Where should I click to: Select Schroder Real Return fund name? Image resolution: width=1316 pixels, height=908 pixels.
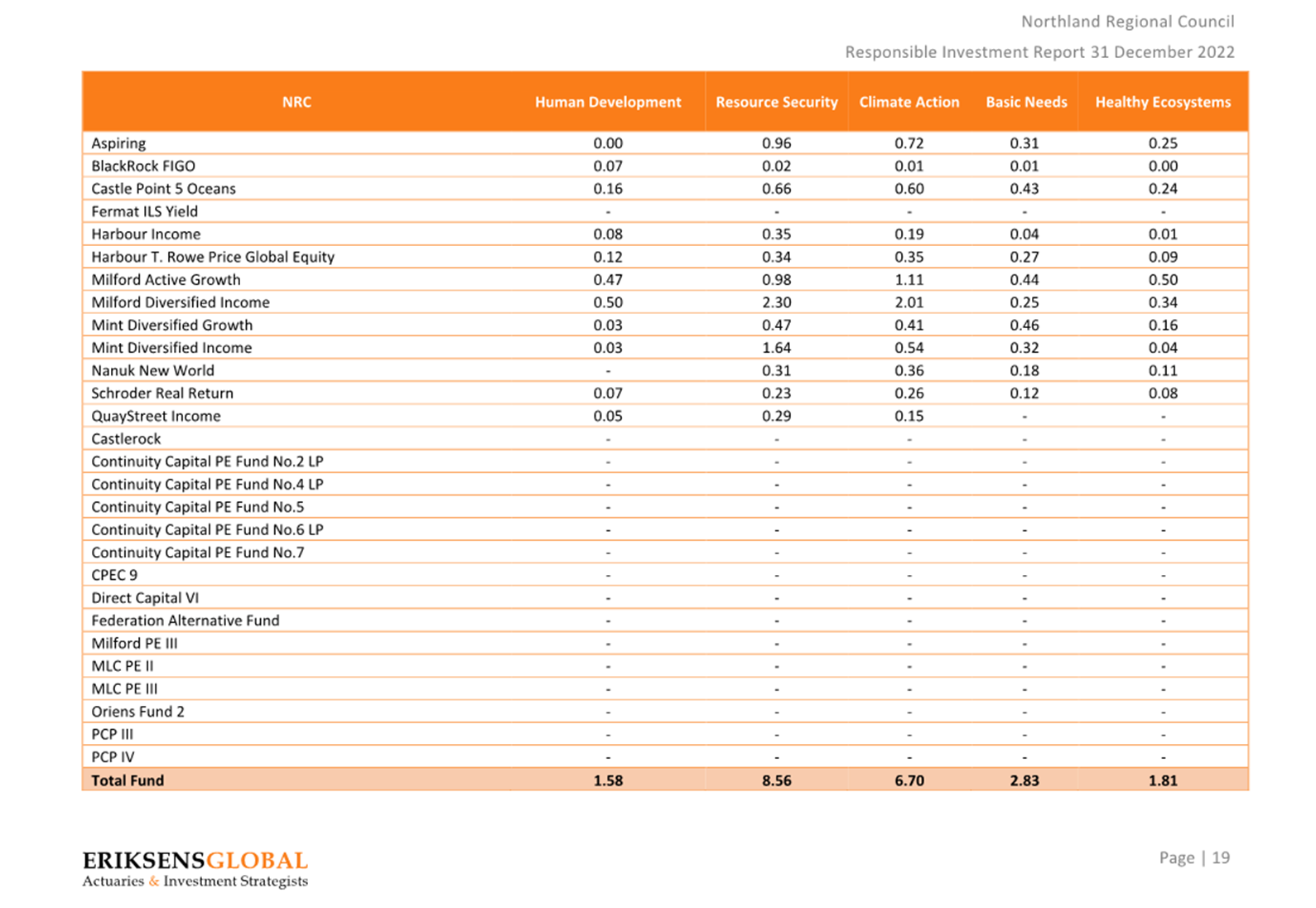pos(162,394)
